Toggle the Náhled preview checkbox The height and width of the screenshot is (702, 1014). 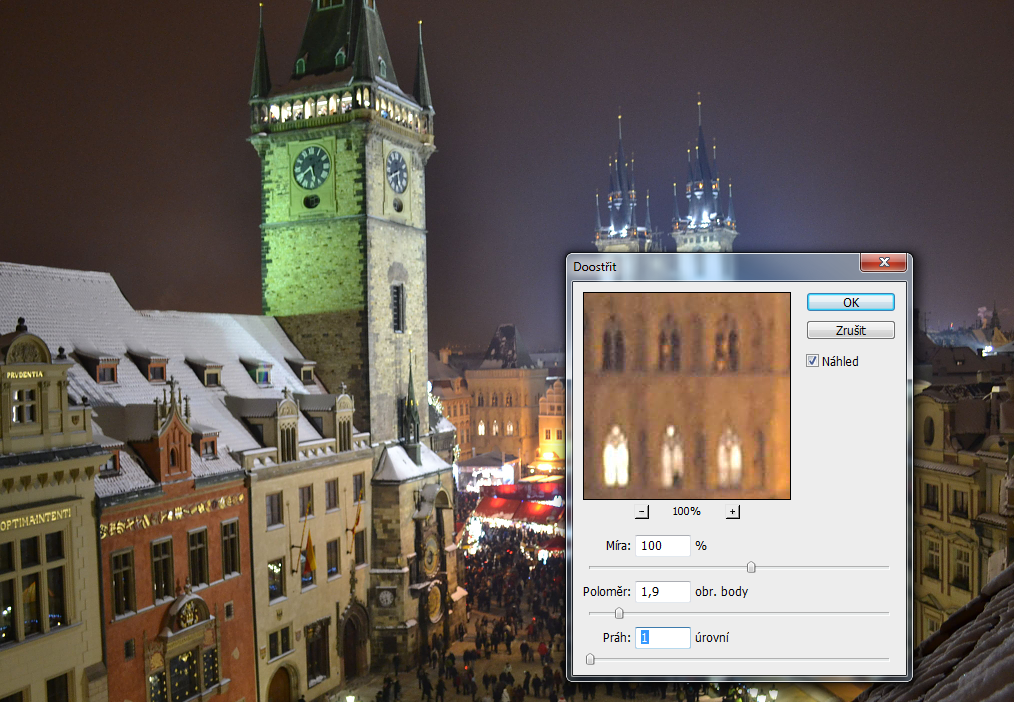pos(813,361)
